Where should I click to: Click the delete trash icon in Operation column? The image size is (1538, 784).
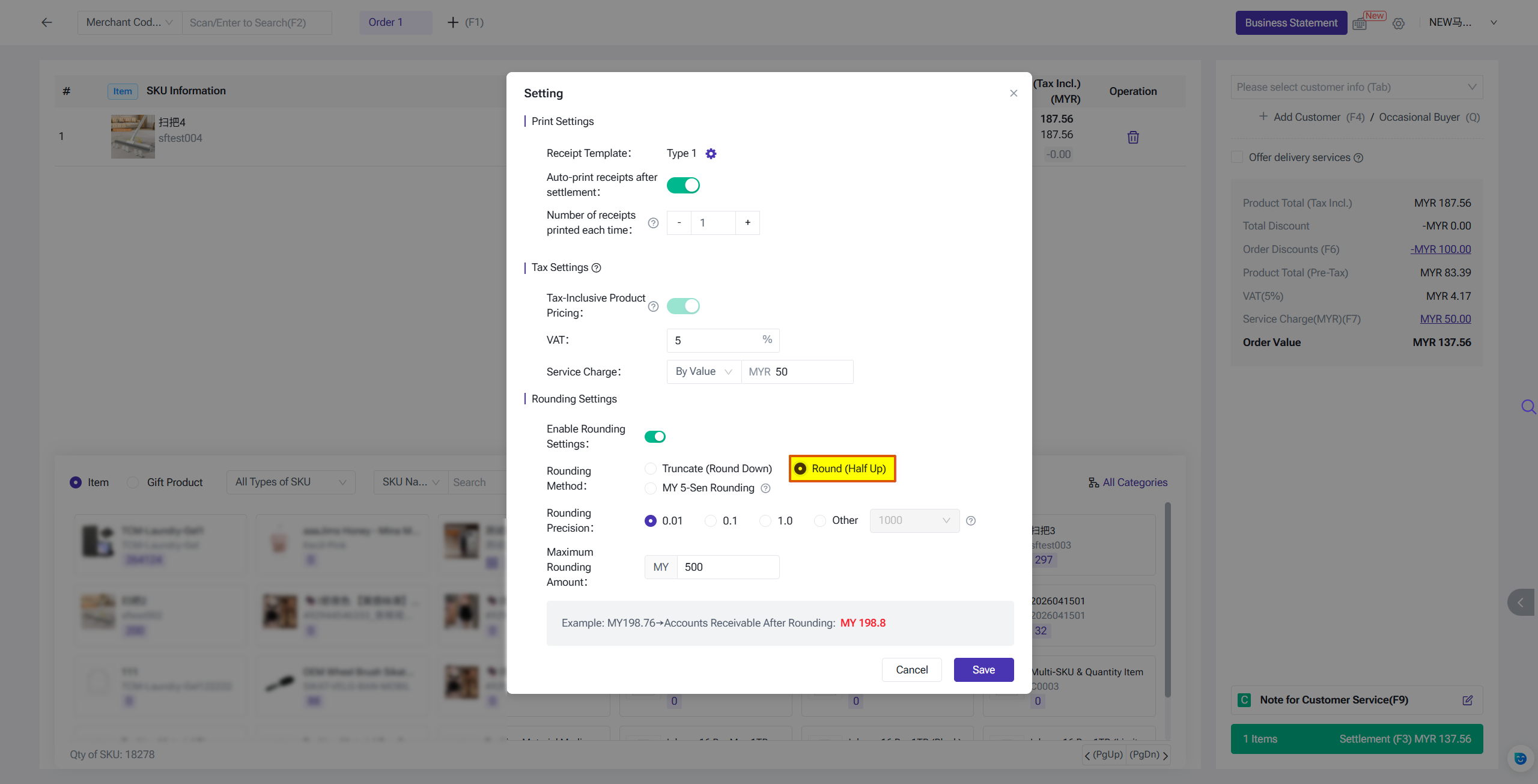(x=1133, y=138)
